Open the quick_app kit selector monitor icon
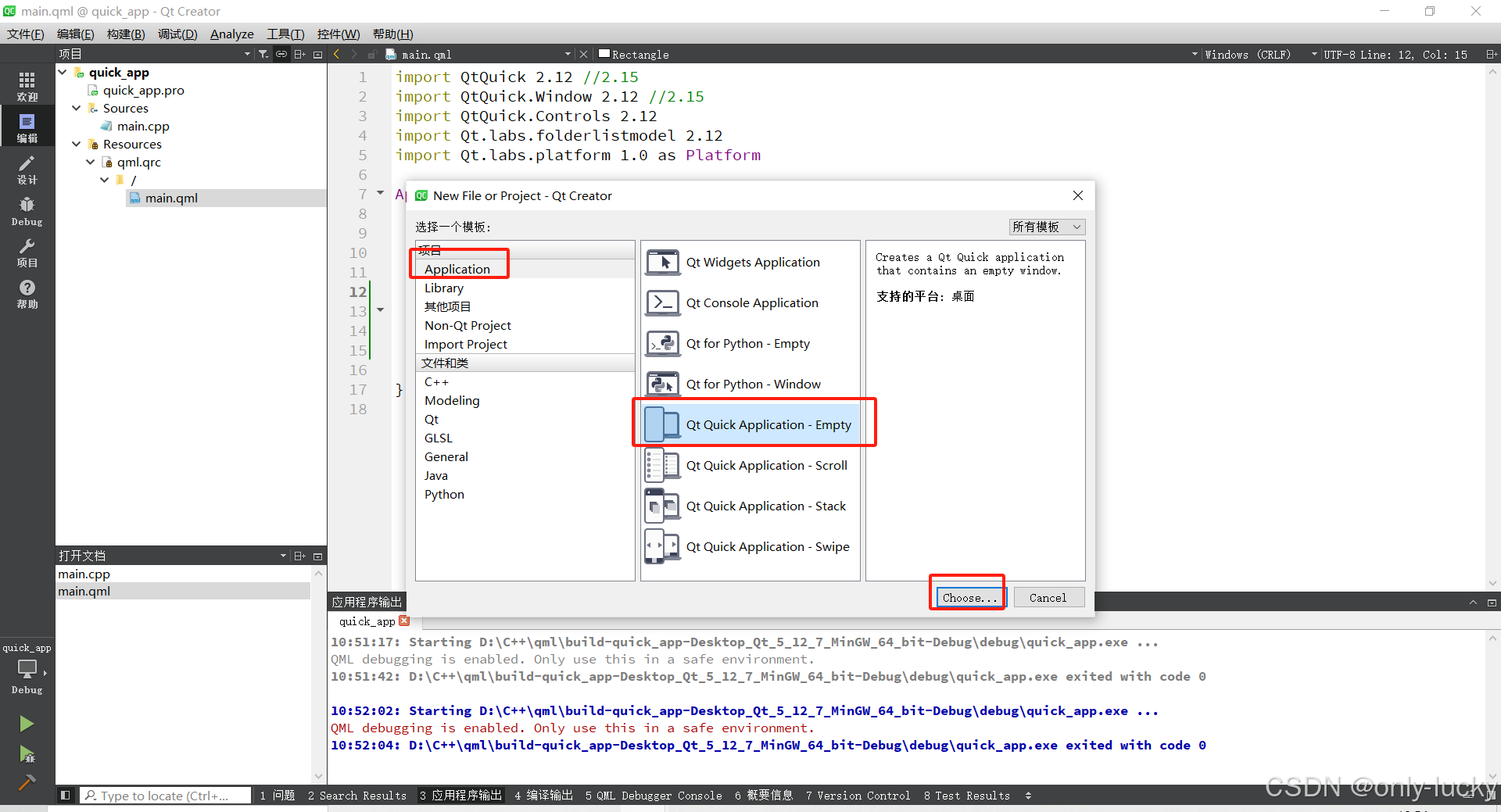 [x=27, y=669]
